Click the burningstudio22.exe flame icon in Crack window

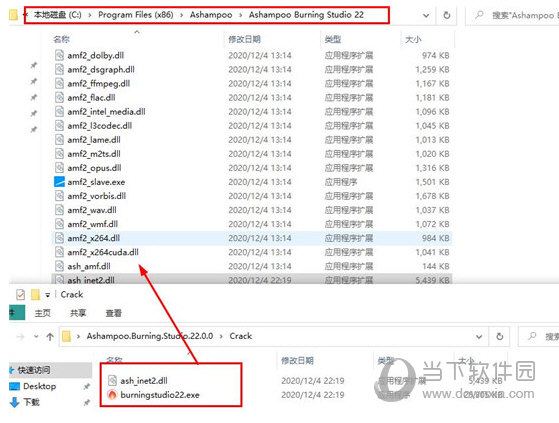point(112,394)
